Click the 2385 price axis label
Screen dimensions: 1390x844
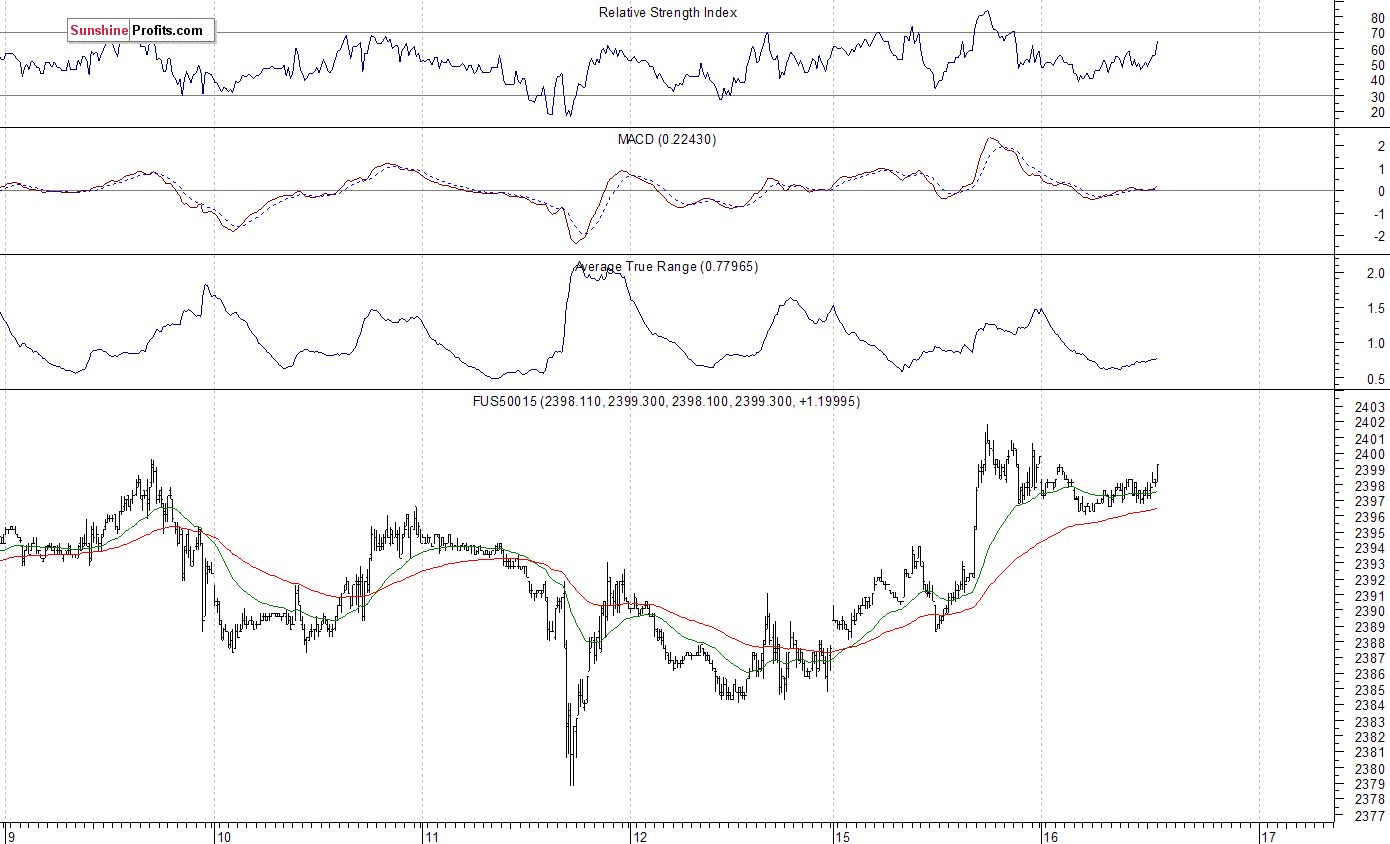coord(1371,690)
